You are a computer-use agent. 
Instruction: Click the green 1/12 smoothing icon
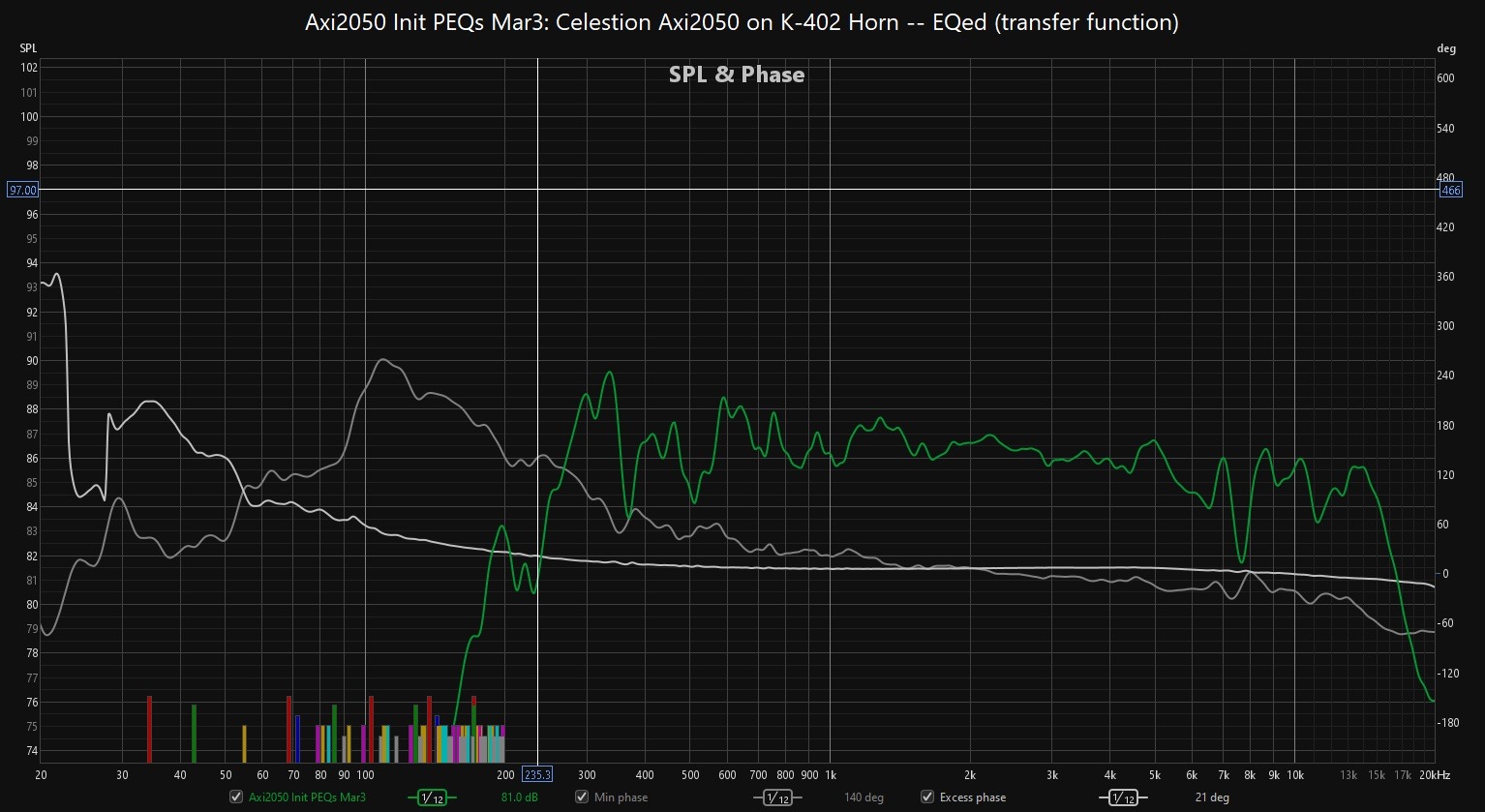pyautogui.click(x=432, y=798)
